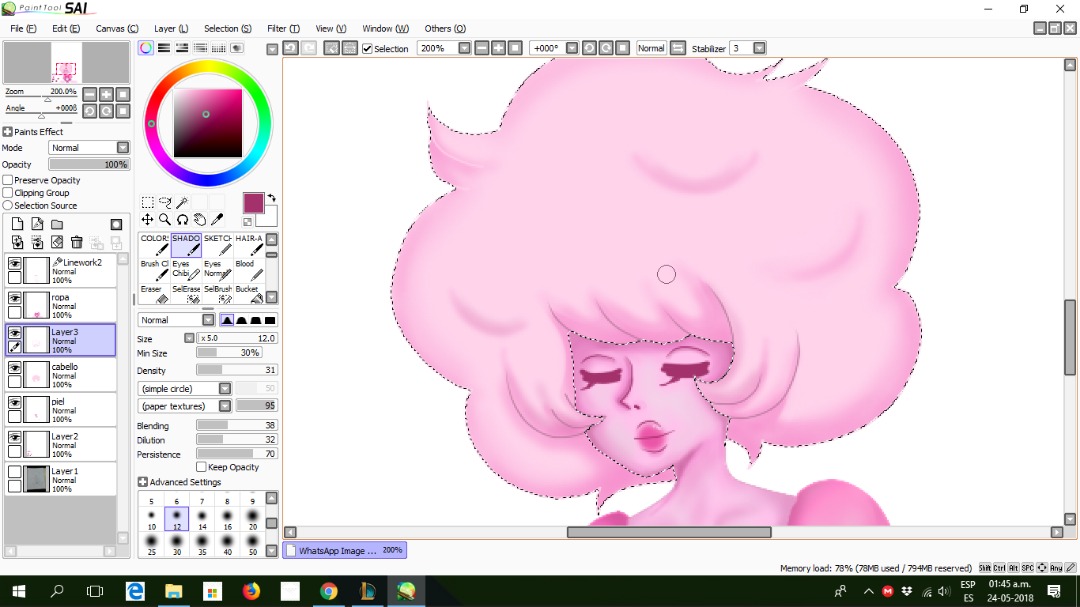Create a new linework layer
Viewport: 1080px width, 607px height.
37,224
